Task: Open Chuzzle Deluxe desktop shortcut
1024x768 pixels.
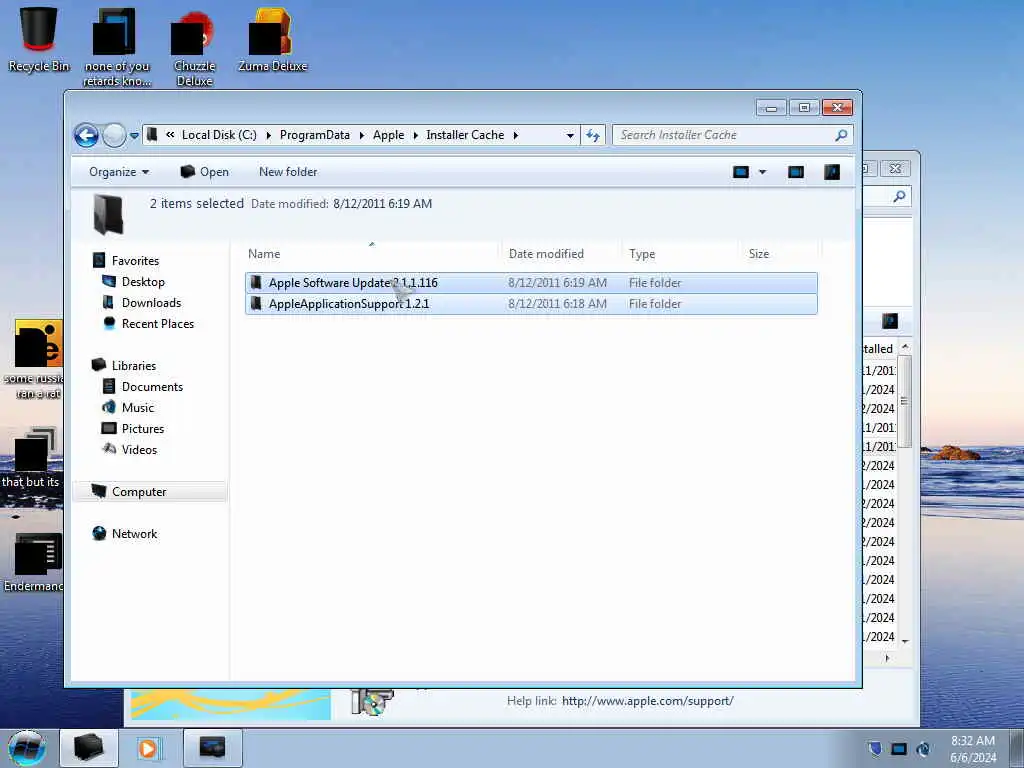Action: tap(194, 50)
